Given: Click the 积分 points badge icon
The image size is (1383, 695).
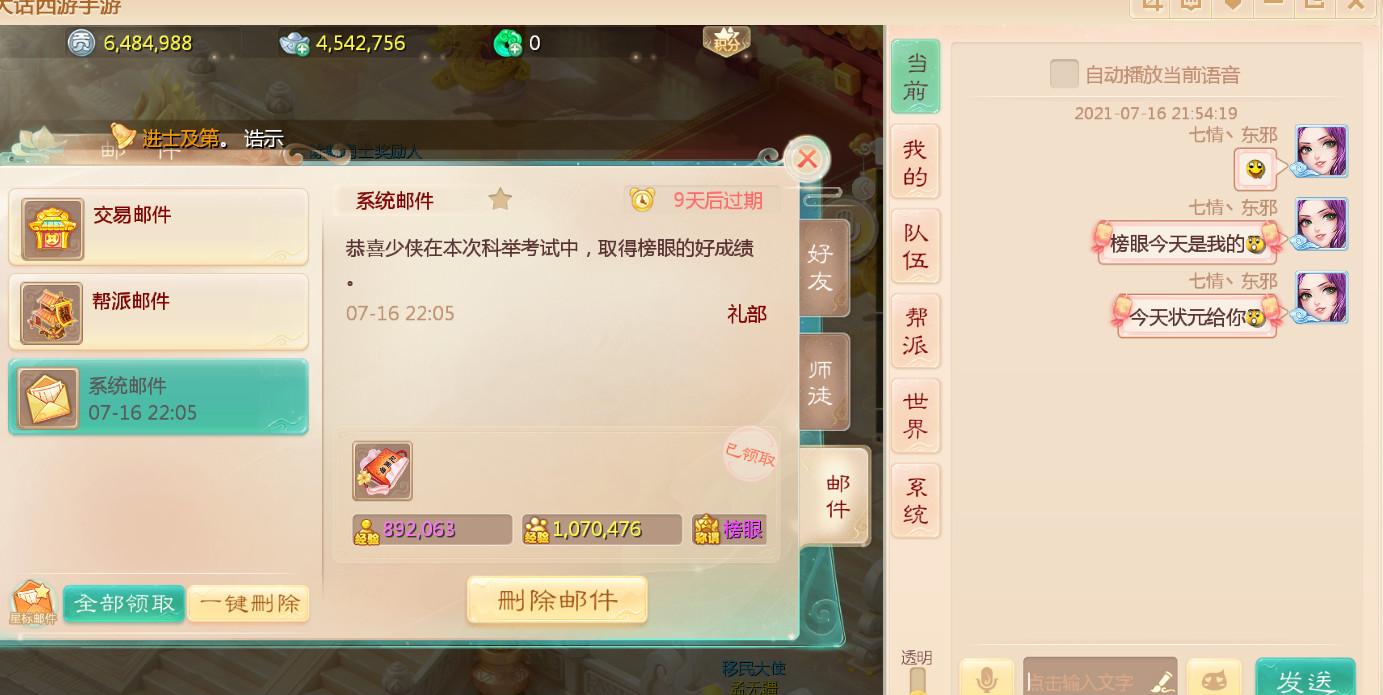Looking at the screenshot, I should coord(727,40).
